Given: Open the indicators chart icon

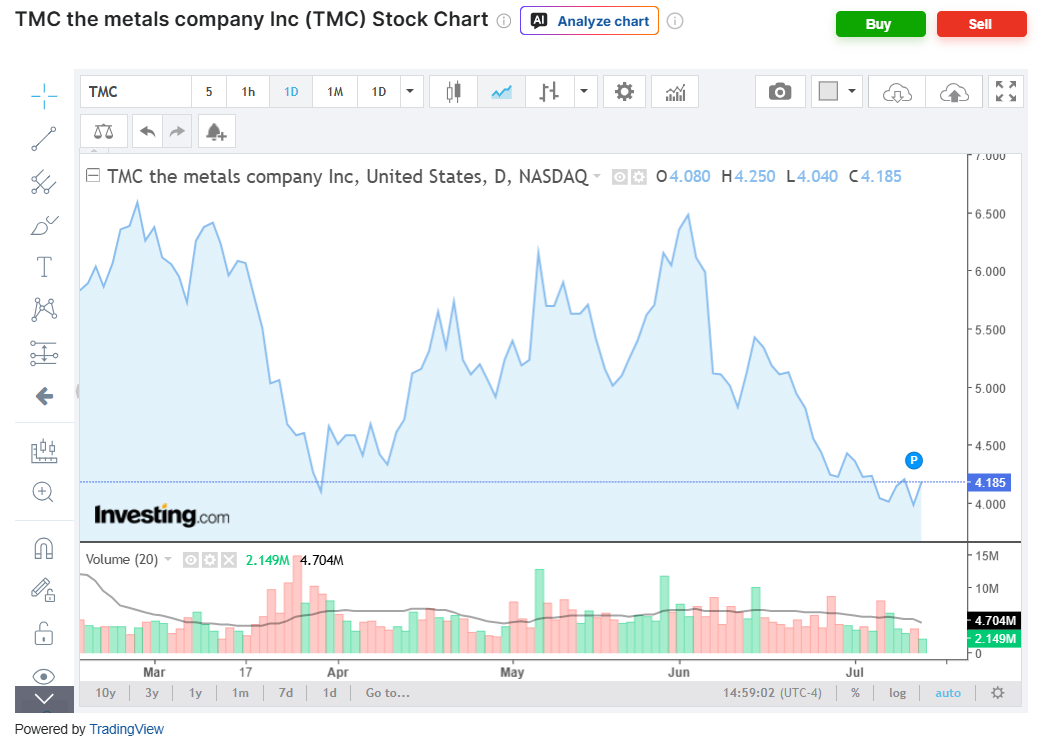Looking at the screenshot, I should point(675,92).
